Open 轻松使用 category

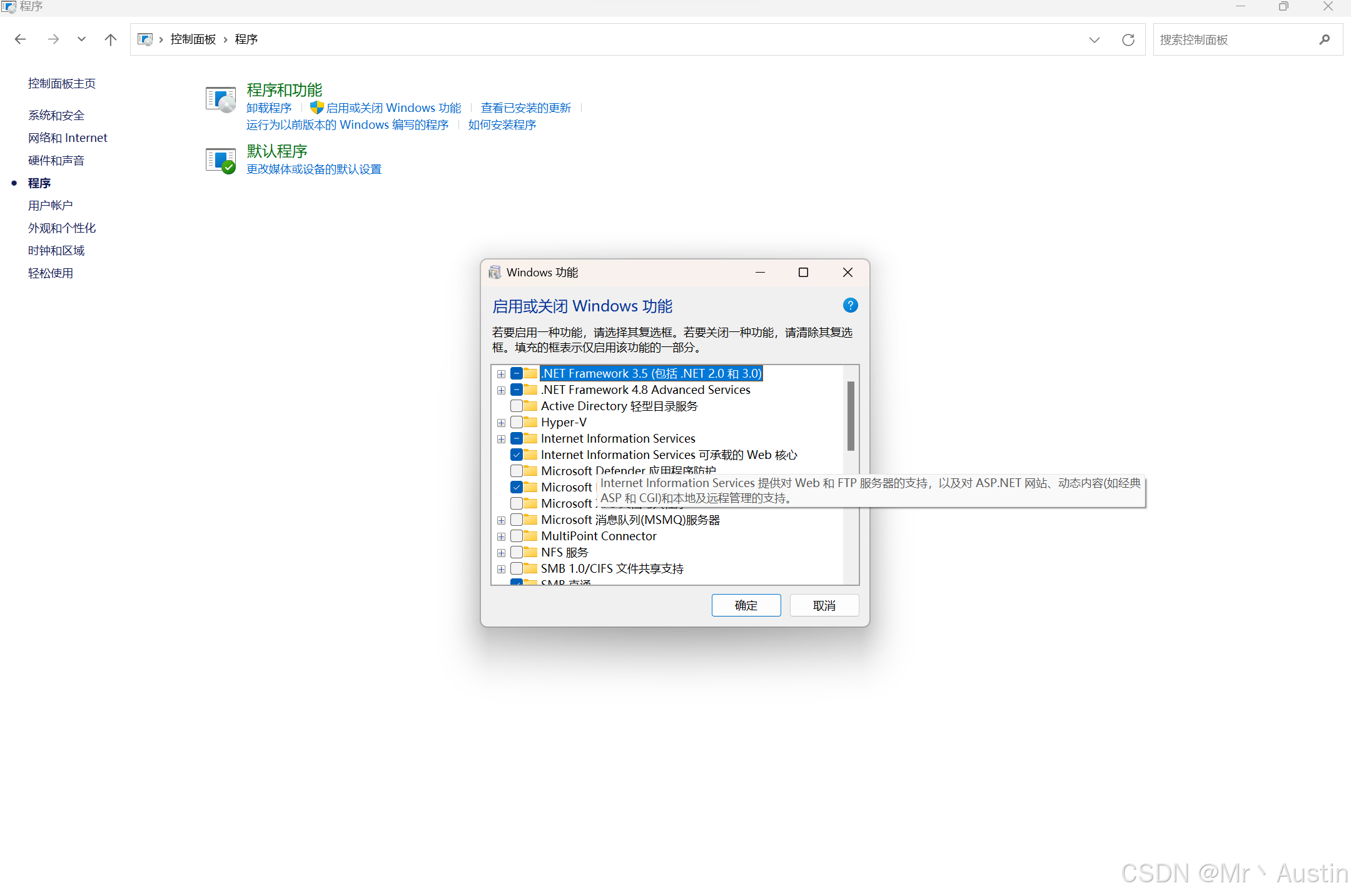pyautogui.click(x=51, y=273)
